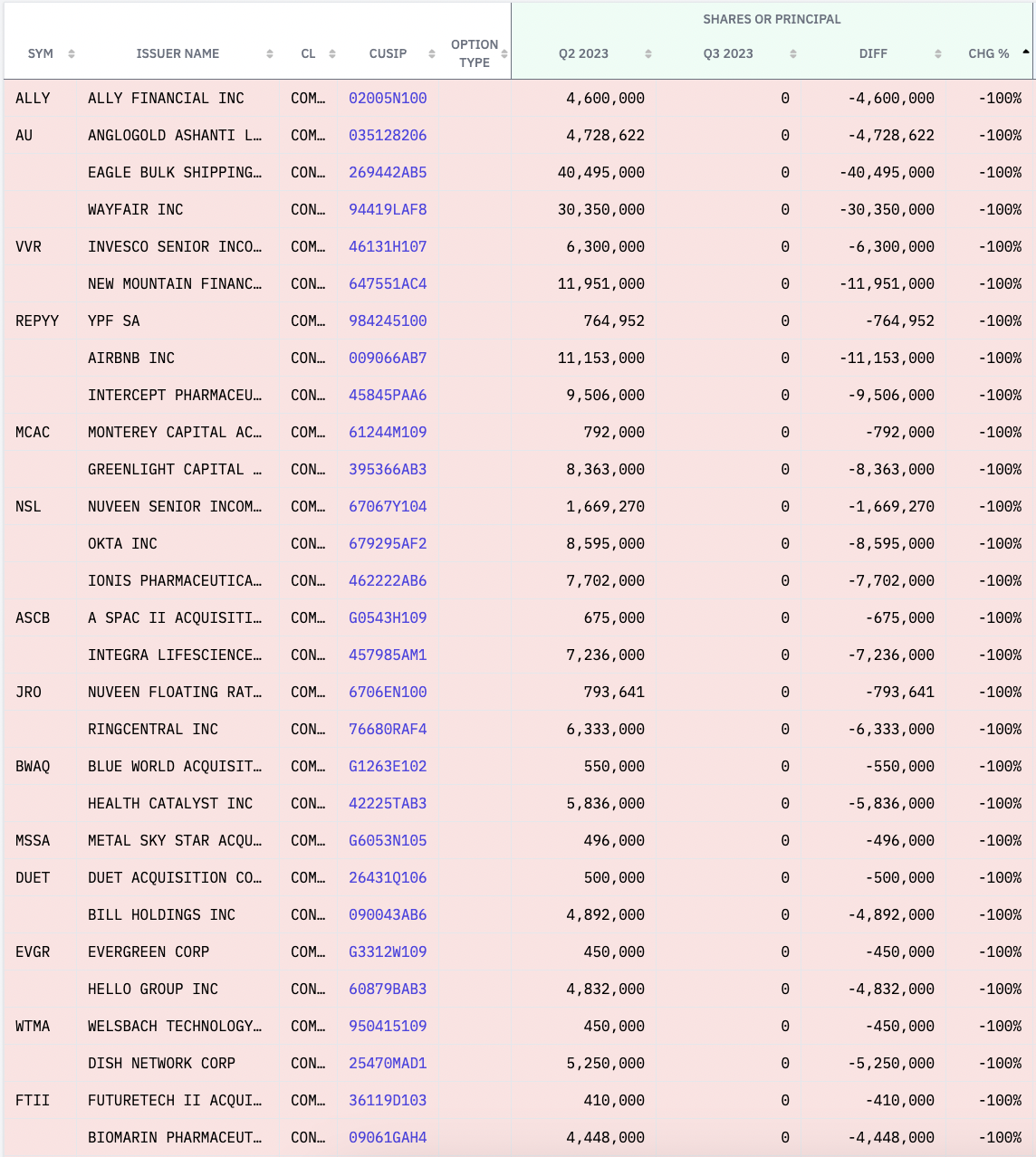Select the Q2 2023 column header label
Viewport: 1036px width, 1157px height.
pyautogui.click(x=583, y=54)
